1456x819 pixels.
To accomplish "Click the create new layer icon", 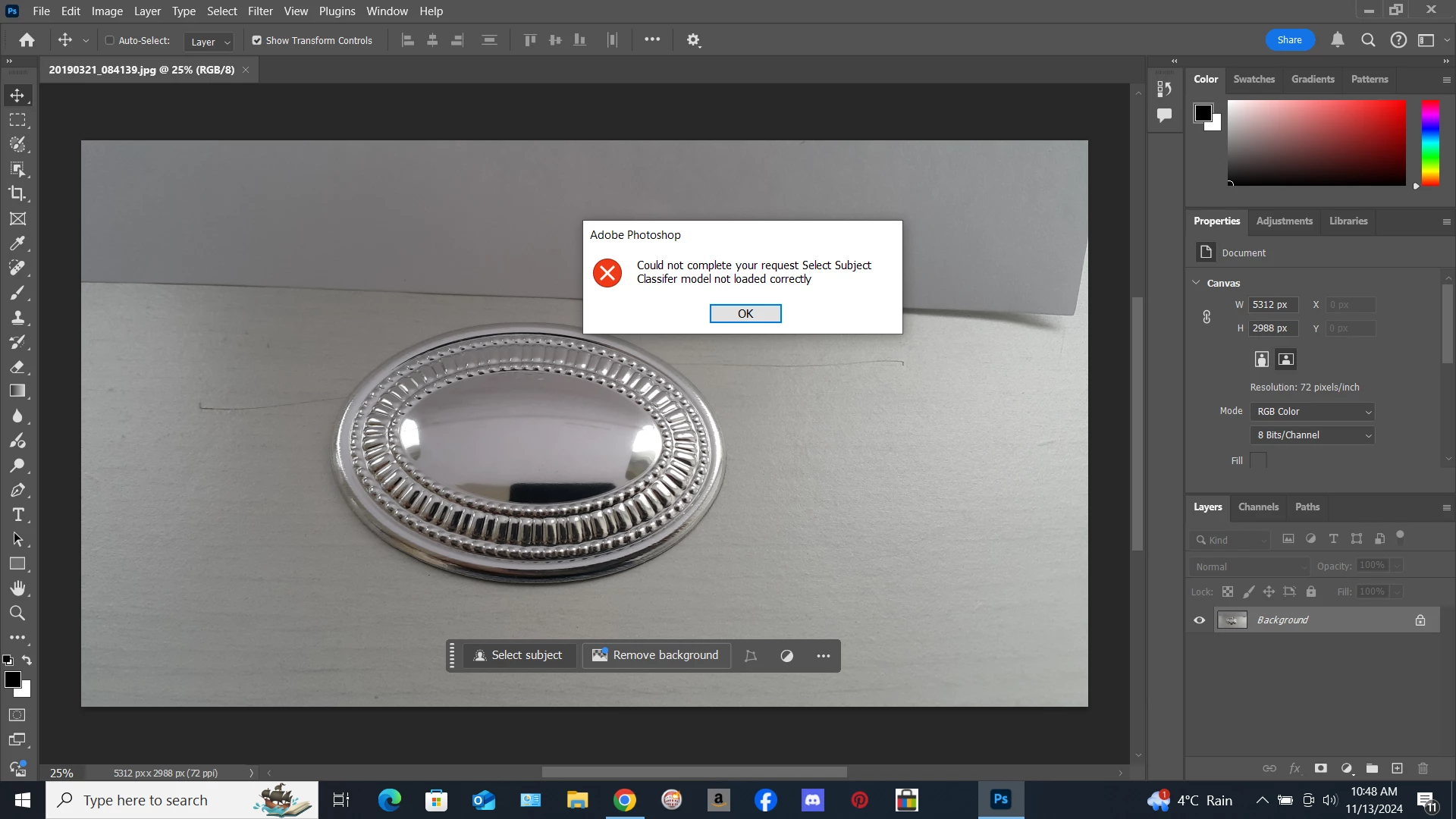I will (x=1397, y=768).
